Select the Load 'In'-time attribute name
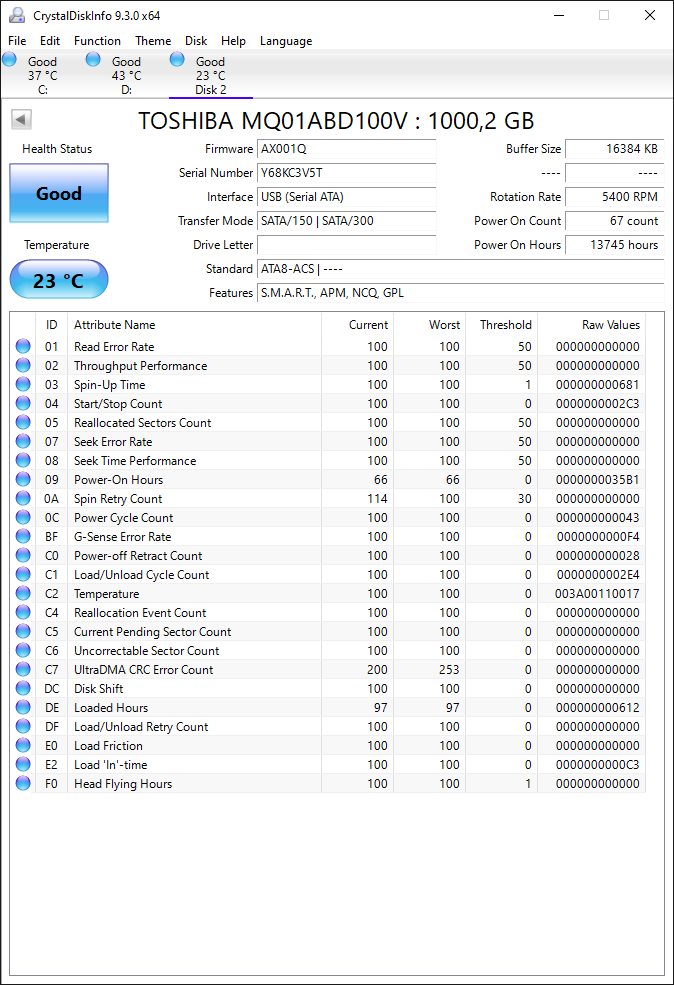674x985 pixels. [111, 765]
